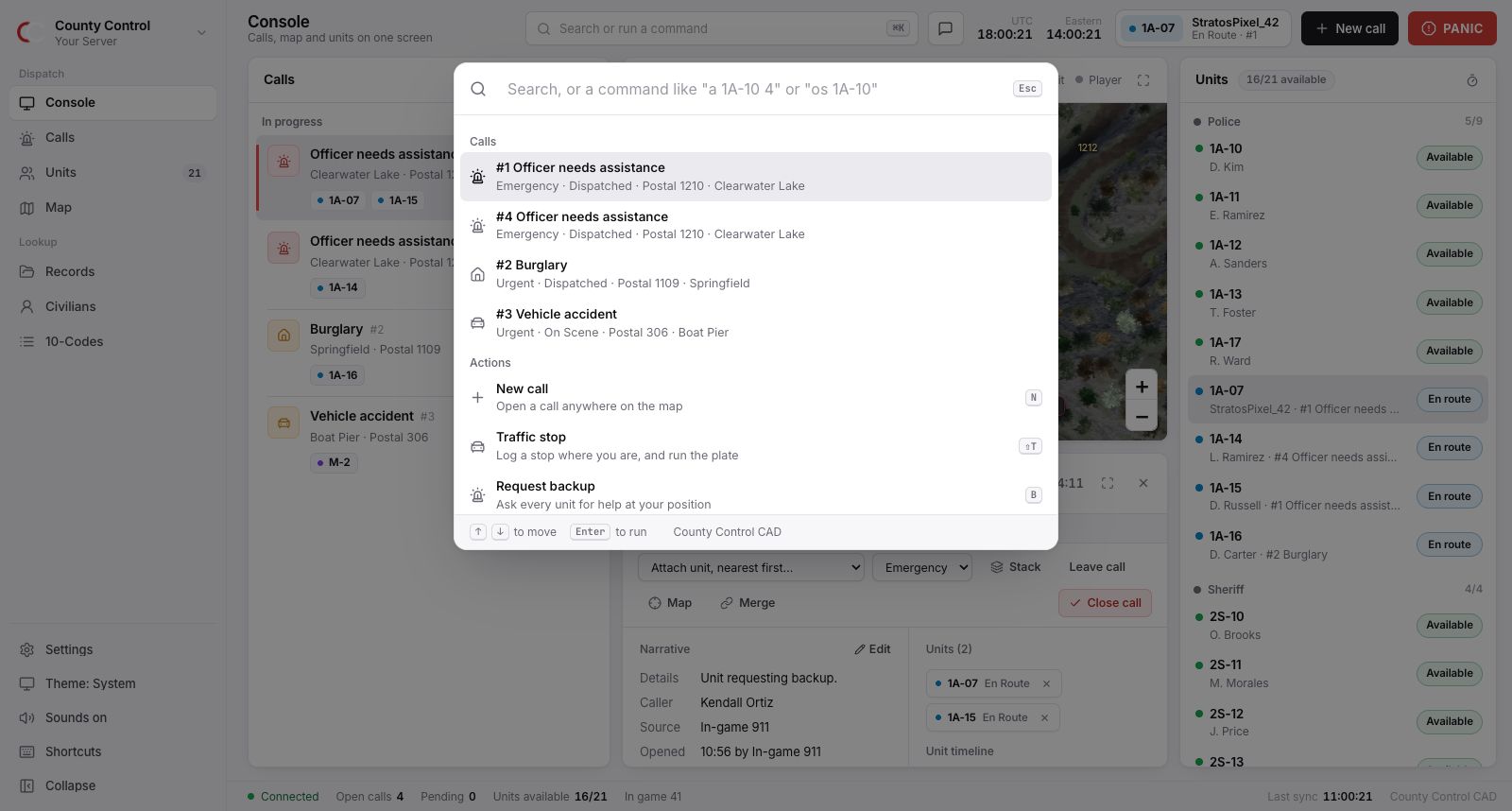Remove unit 1A-15 from the call
1512x811 pixels.
click(x=1044, y=717)
